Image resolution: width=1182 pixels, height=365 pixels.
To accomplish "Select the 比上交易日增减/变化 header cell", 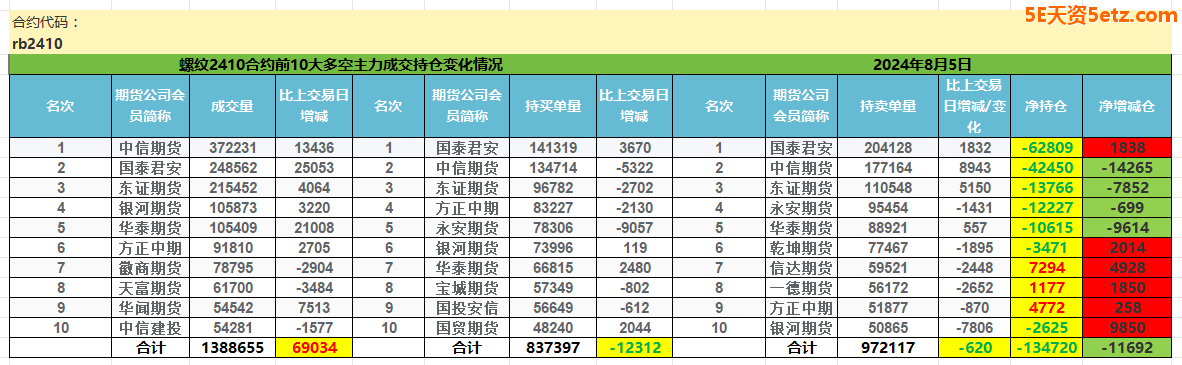I will click(974, 106).
